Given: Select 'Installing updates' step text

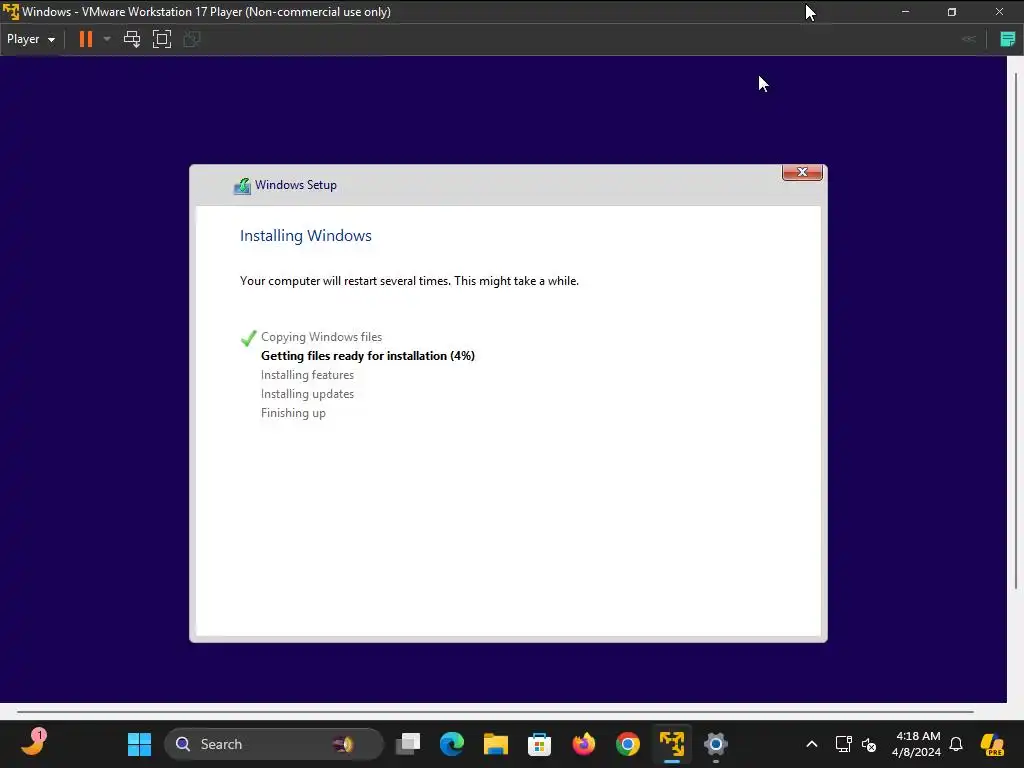Looking at the screenshot, I should coord(308,394).
